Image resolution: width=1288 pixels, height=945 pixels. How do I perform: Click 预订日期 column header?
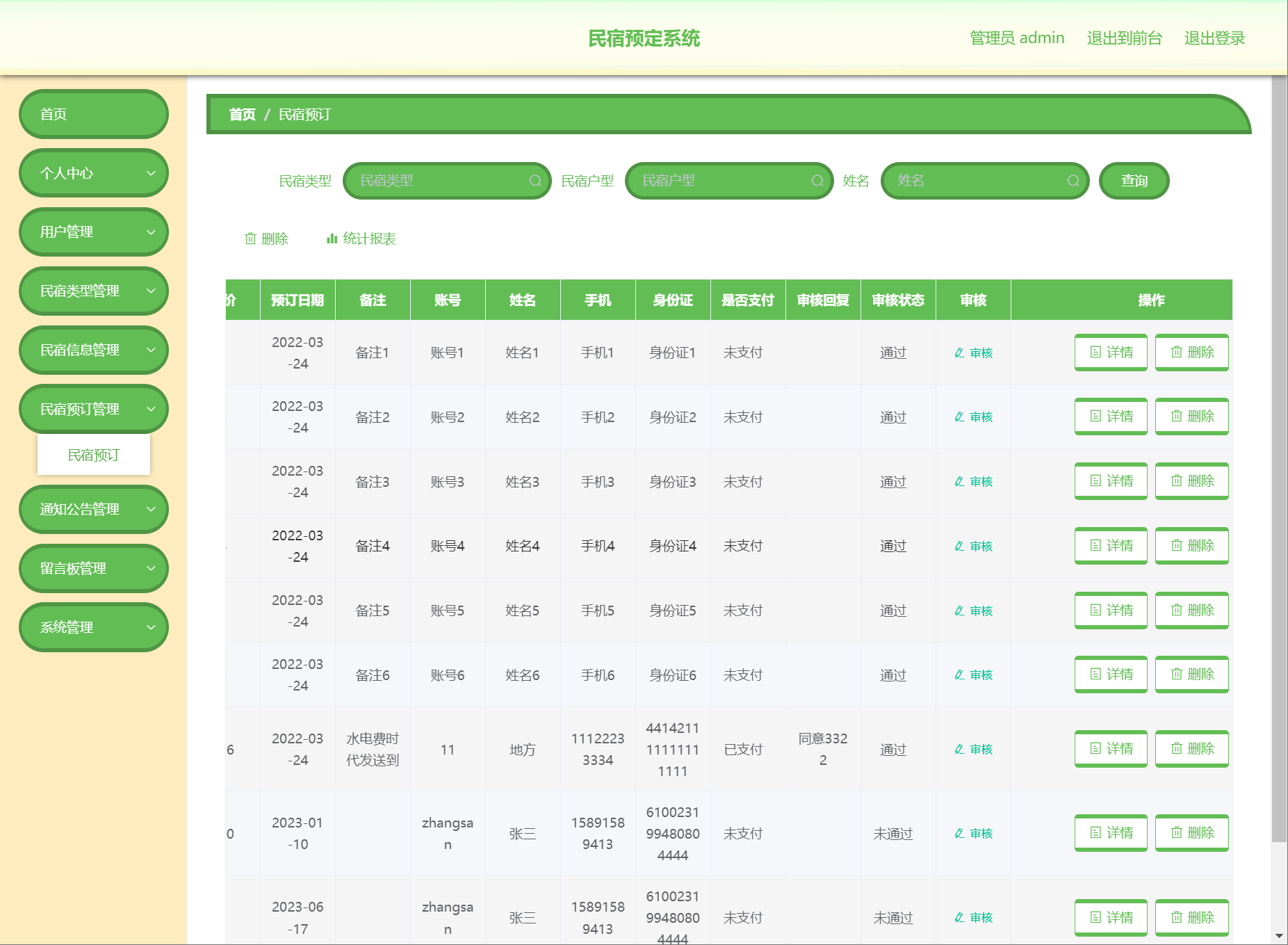point(297,300)
